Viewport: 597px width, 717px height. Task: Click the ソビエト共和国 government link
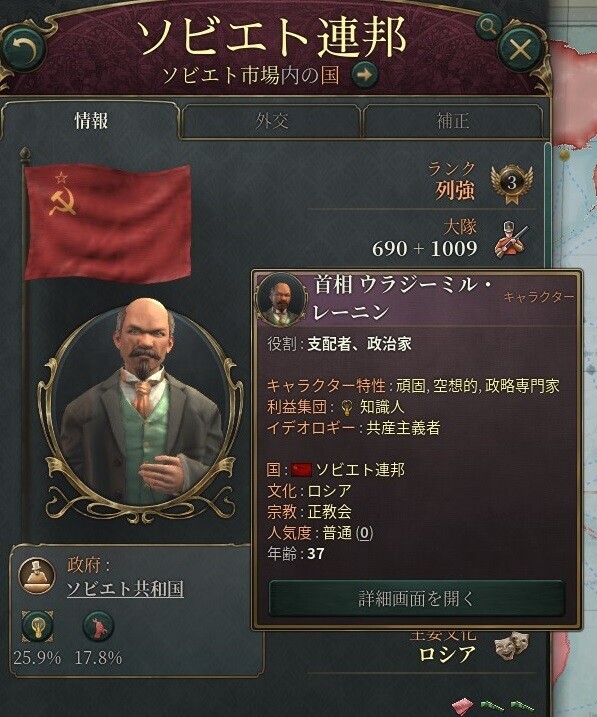[x=125, y=589]
